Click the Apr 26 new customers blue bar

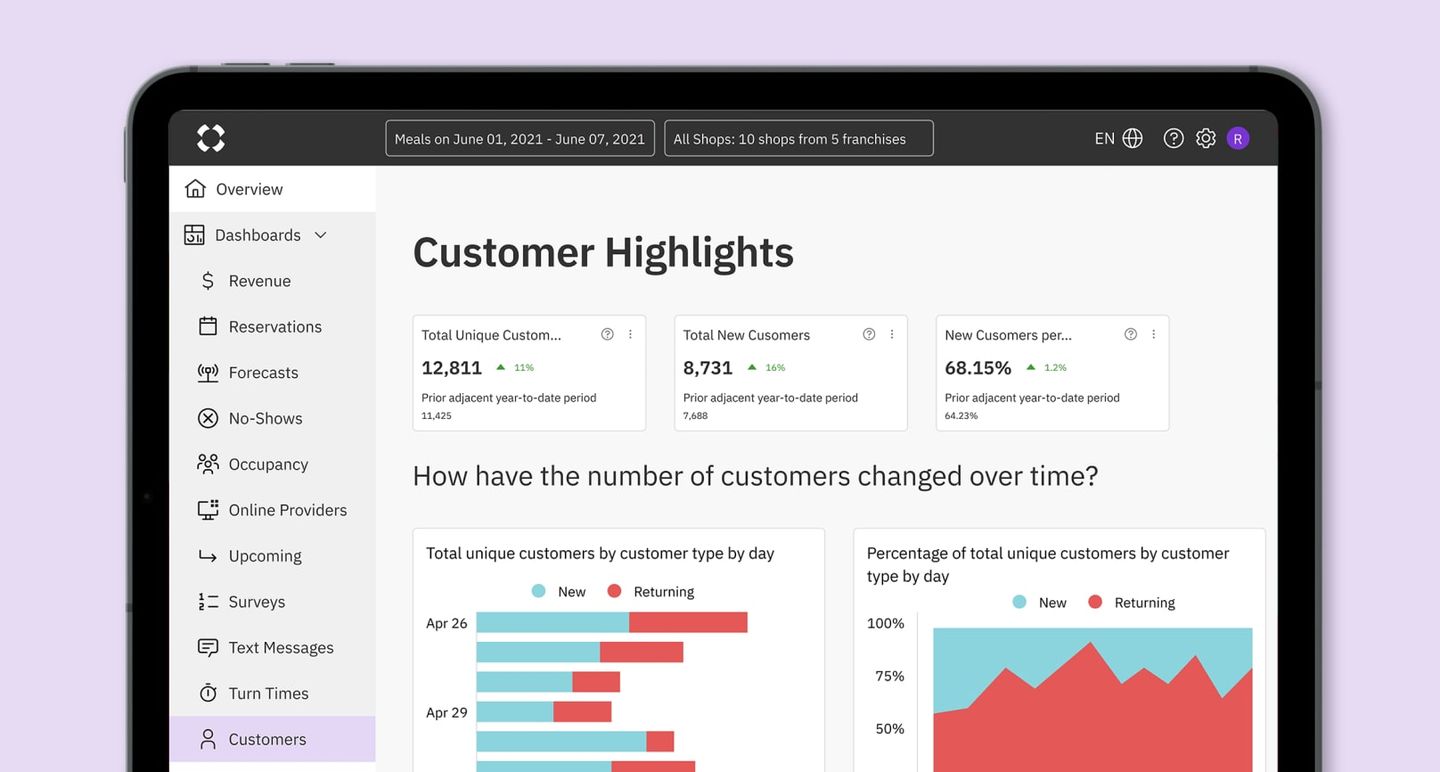[553, 622]
